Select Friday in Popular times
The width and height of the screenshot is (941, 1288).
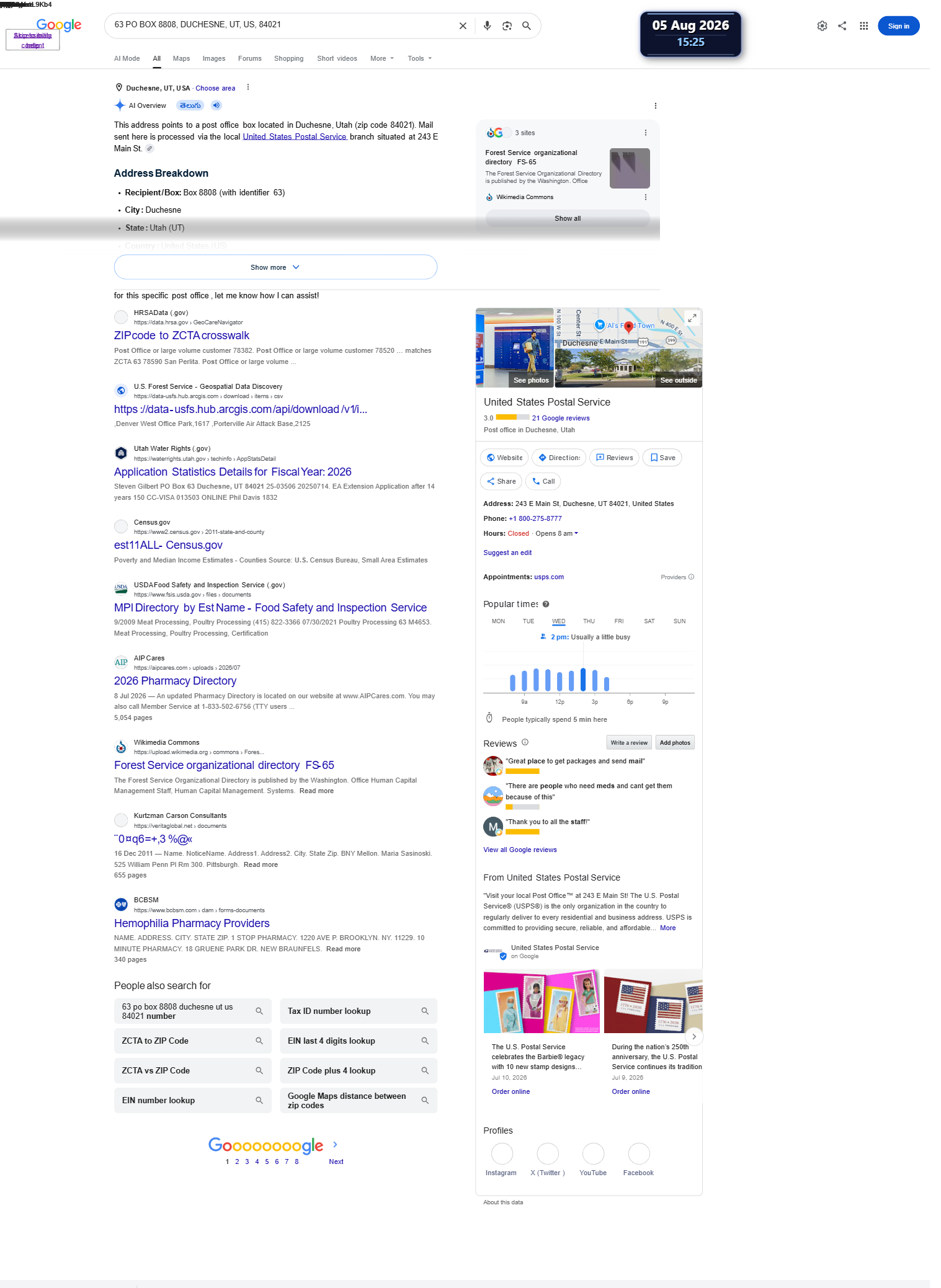619,621
